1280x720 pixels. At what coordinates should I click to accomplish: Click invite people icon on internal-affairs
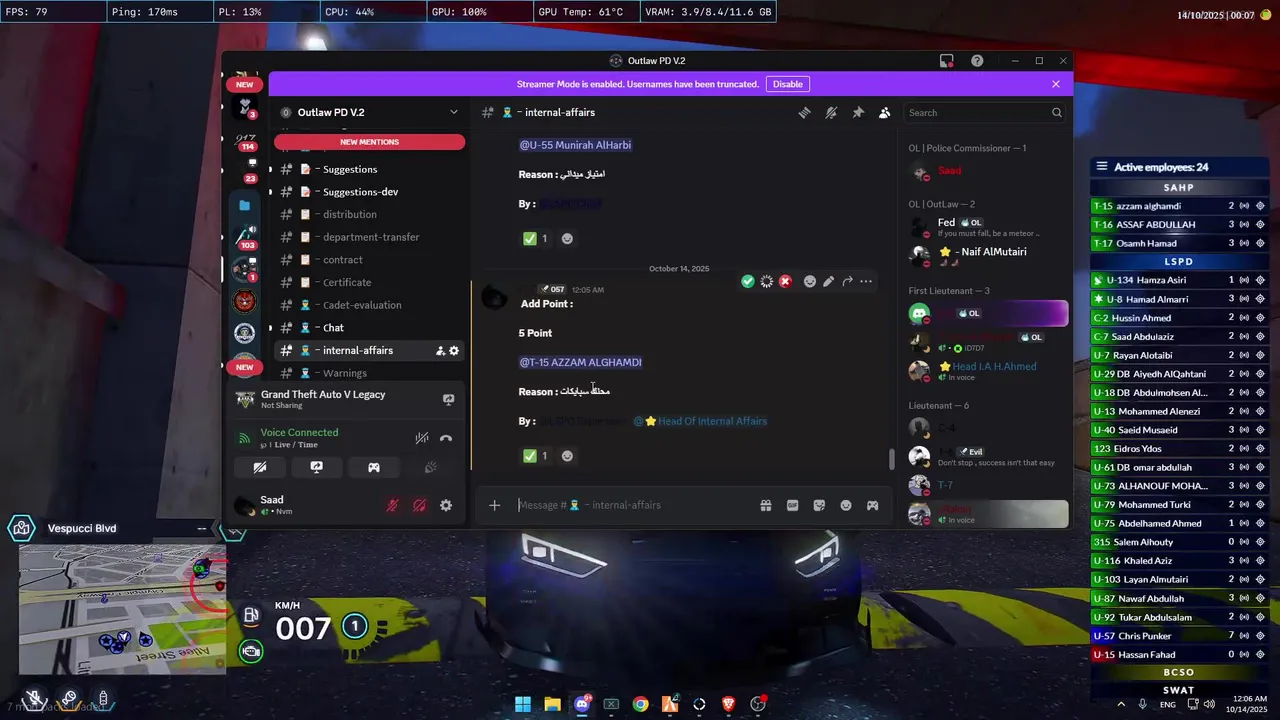click(x=440, y=351)
